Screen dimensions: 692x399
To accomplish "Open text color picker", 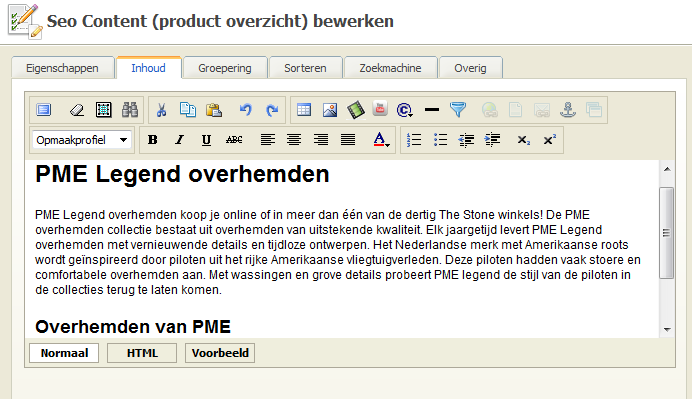I will click(x=381, y=140).
